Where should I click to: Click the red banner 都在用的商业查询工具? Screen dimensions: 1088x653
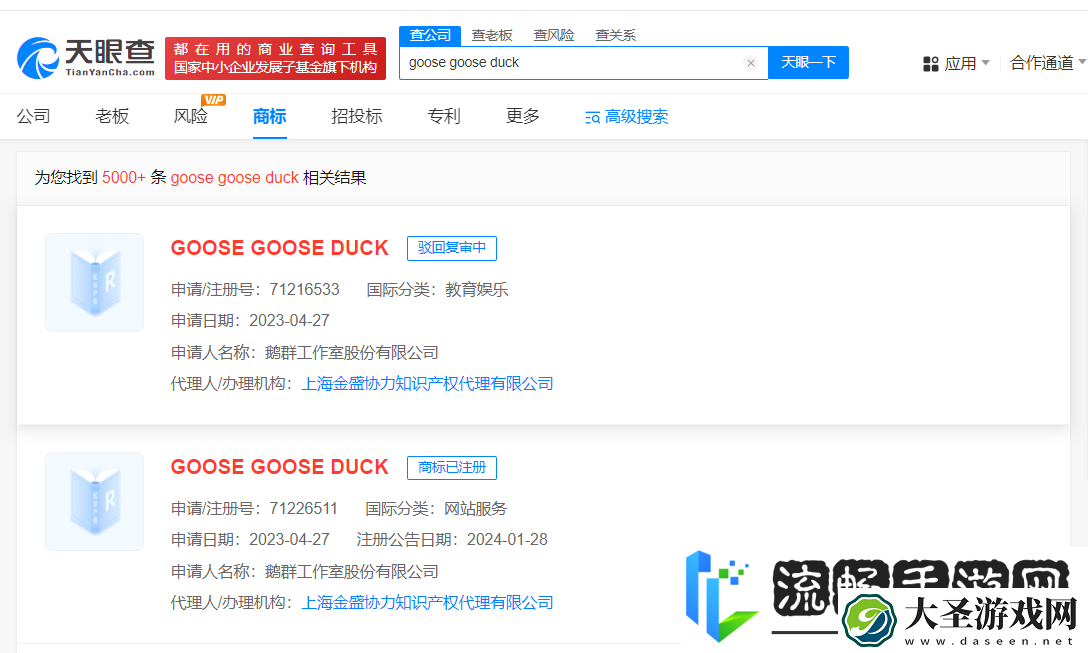275,58
